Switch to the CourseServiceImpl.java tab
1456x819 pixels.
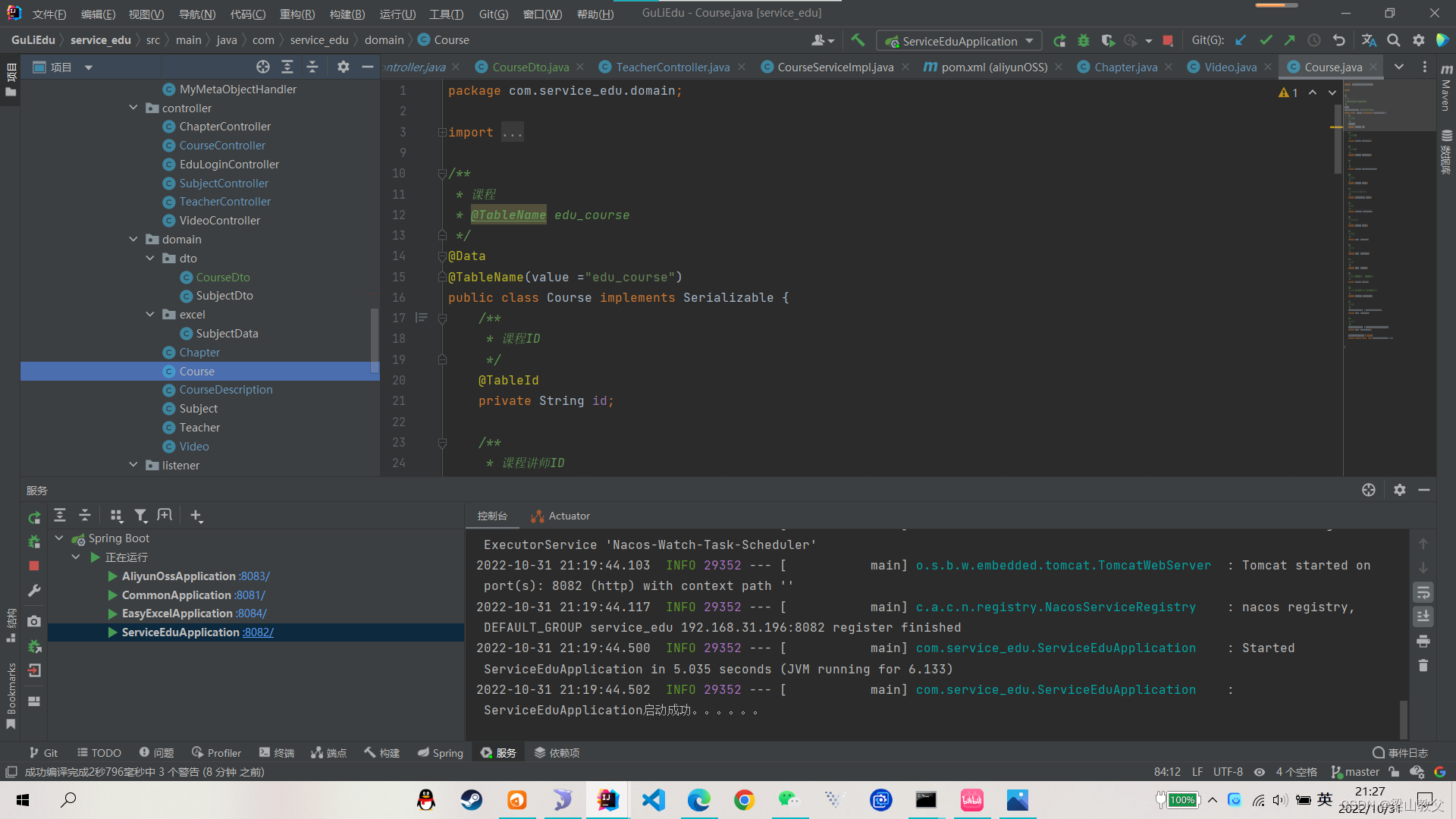(x=835, y=67)
